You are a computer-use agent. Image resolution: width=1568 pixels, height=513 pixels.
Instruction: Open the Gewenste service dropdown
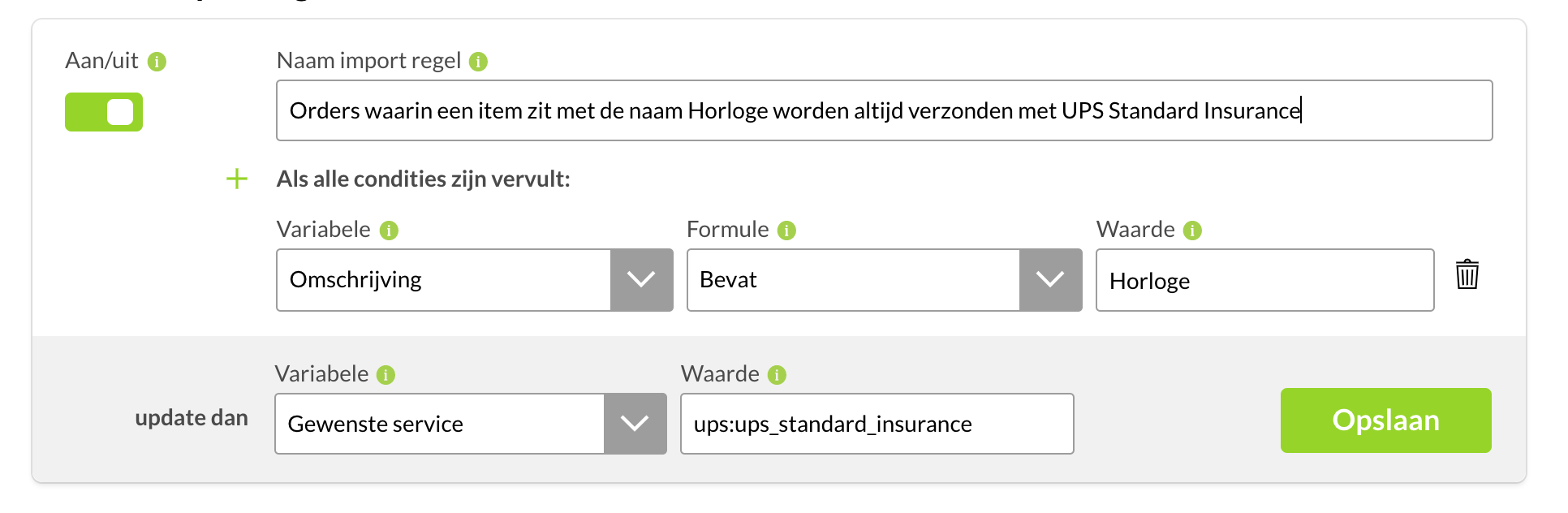pos(471,424)
